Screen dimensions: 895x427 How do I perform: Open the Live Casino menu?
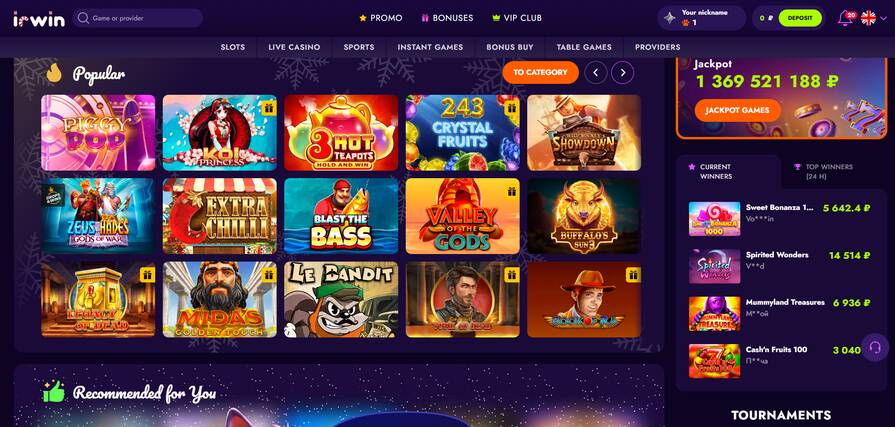click(x=294, y=47)
